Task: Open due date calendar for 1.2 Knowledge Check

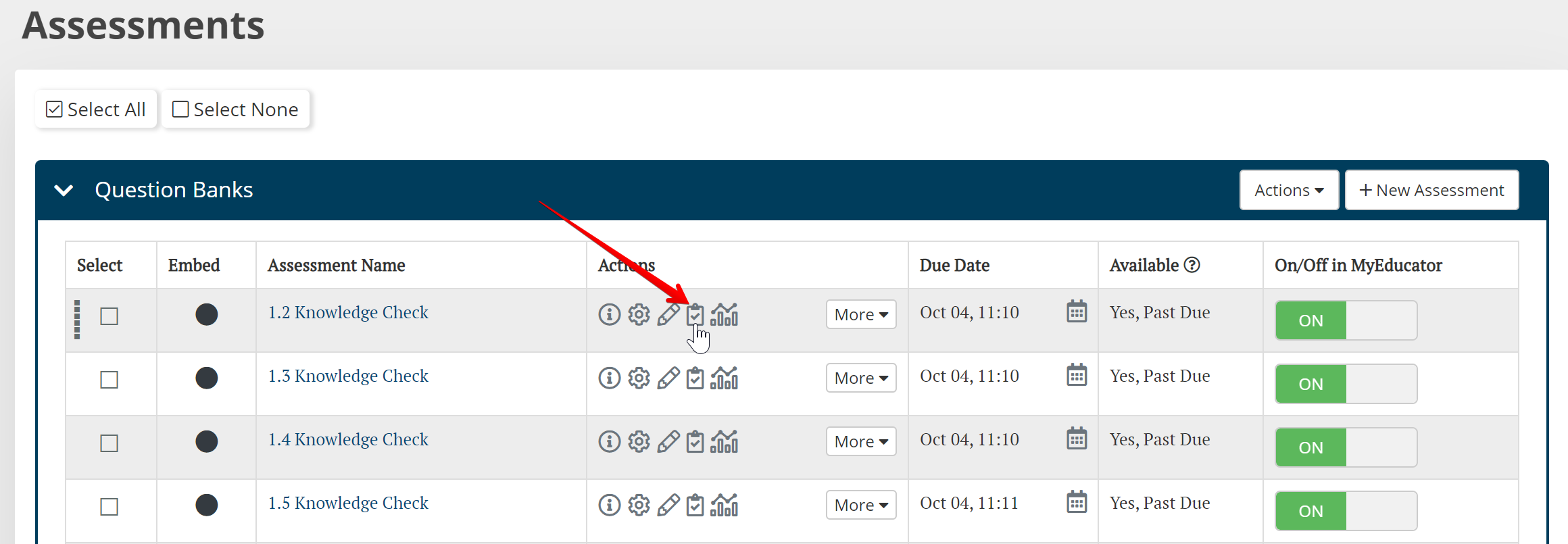Action: (x=1077, y=312)
